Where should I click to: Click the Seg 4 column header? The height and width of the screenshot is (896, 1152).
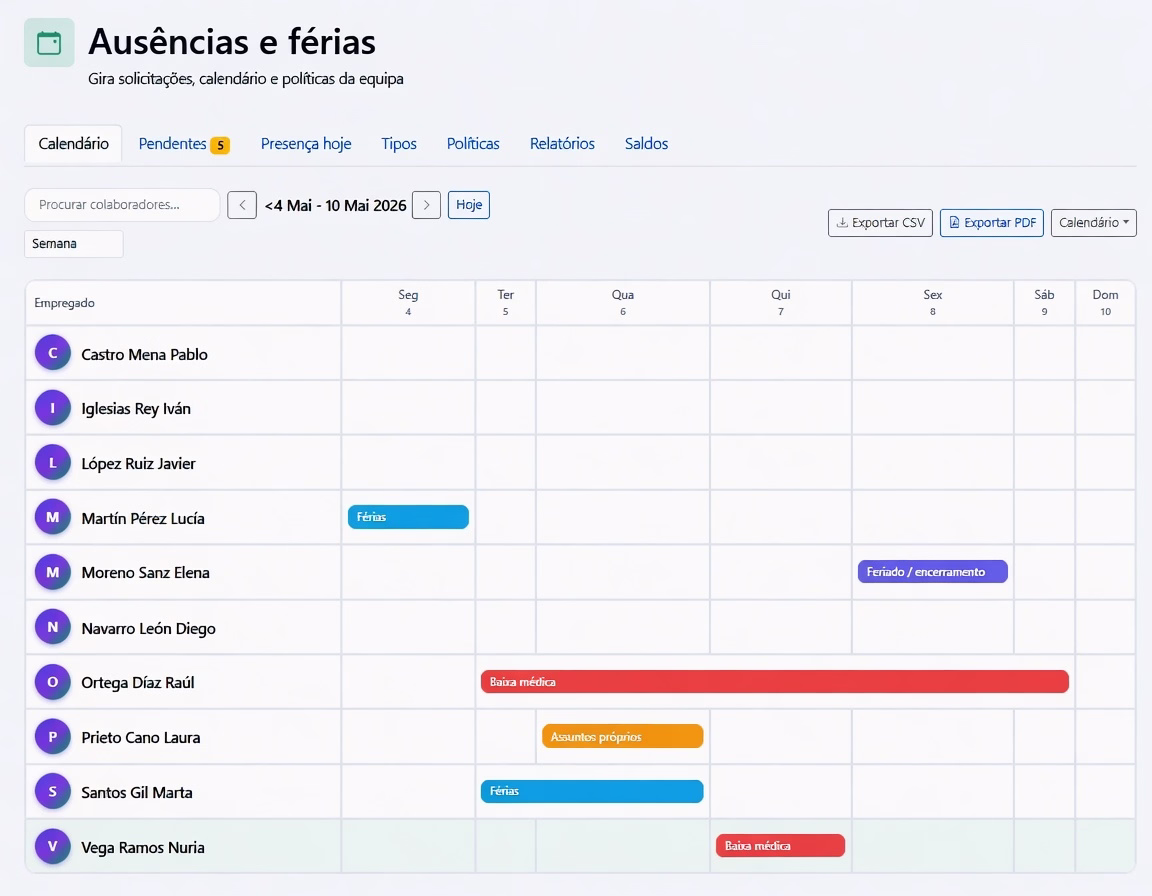(x=408, y=303)
